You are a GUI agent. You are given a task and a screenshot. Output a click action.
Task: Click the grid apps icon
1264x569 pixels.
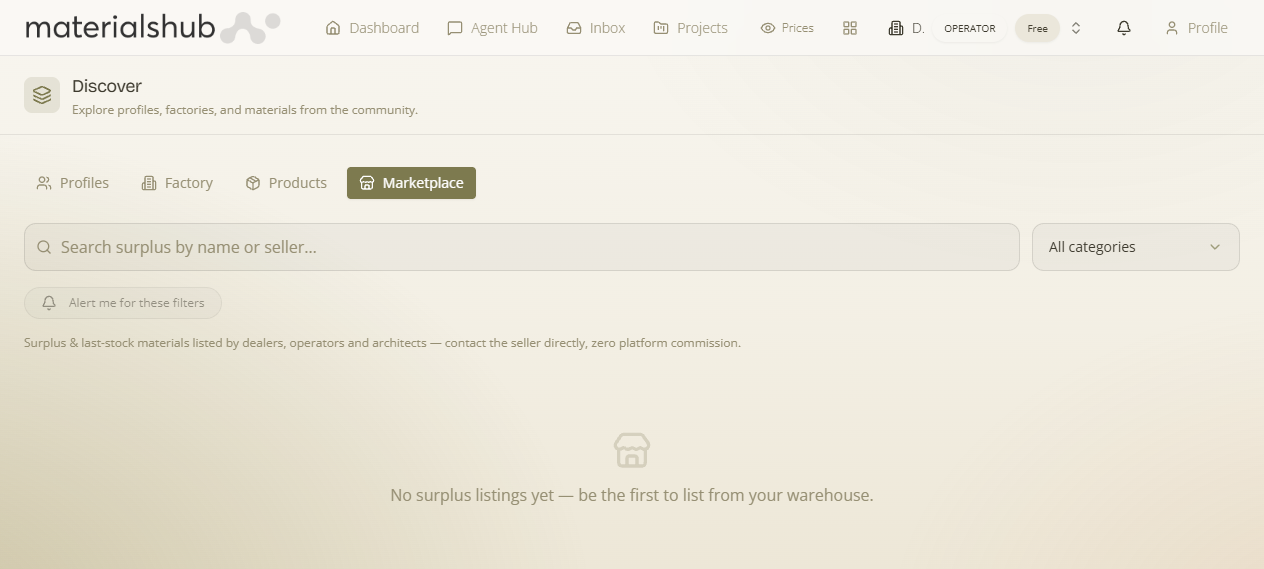[850, 28]
